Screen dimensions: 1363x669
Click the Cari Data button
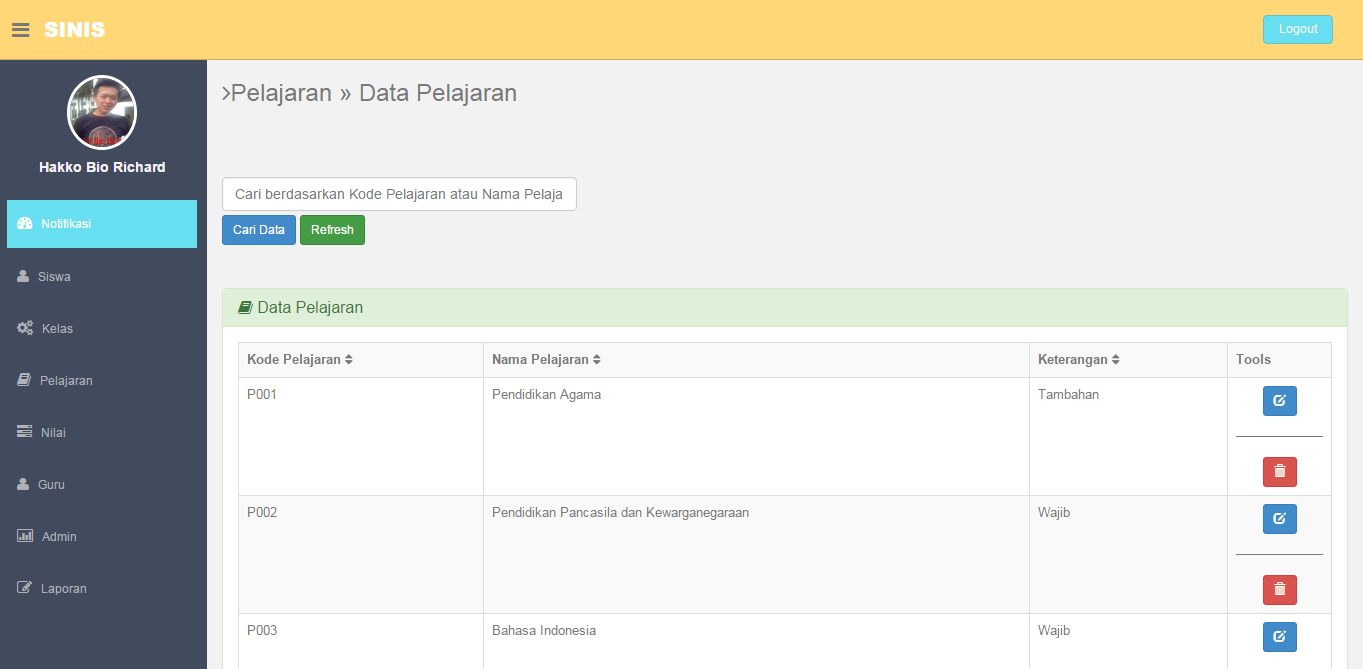pos(259,230)
